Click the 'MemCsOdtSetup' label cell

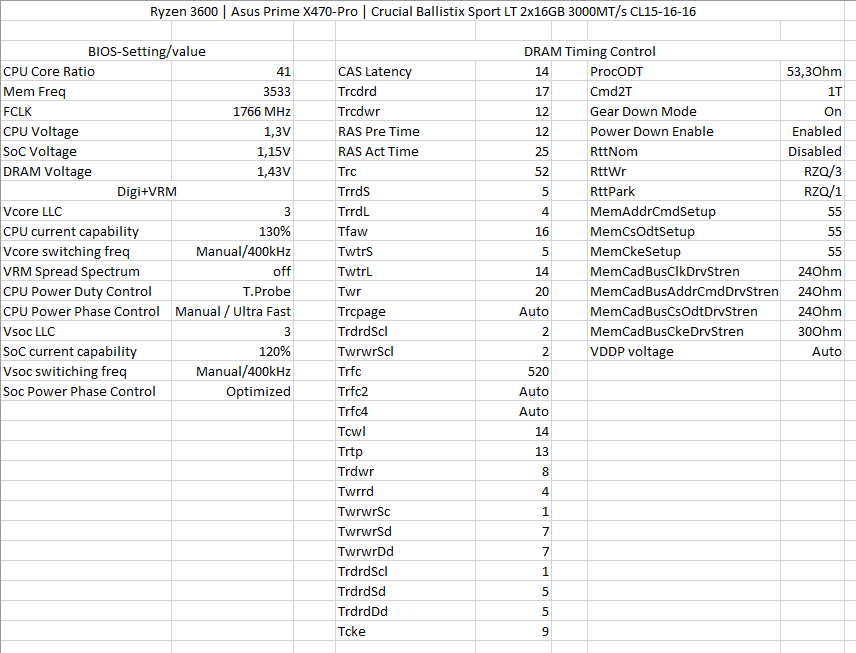(x=684, y=231)
